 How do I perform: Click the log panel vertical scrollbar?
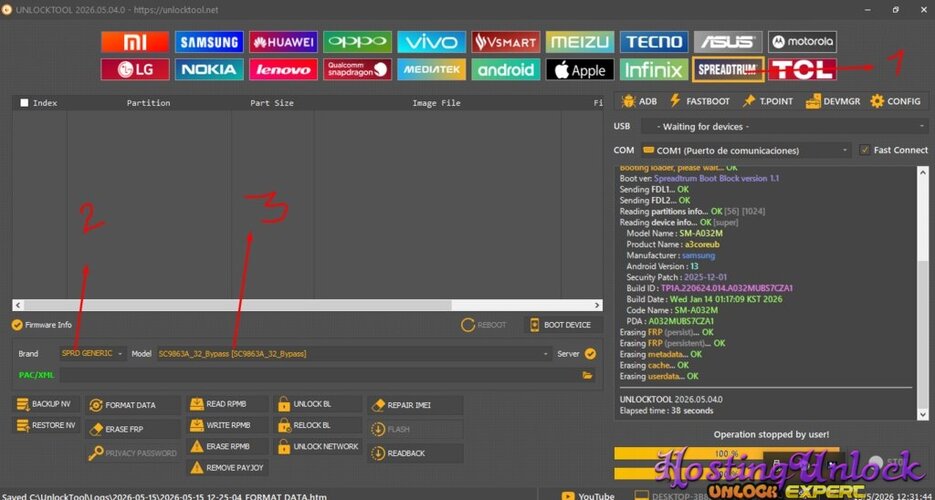click(x=923, y=293)
